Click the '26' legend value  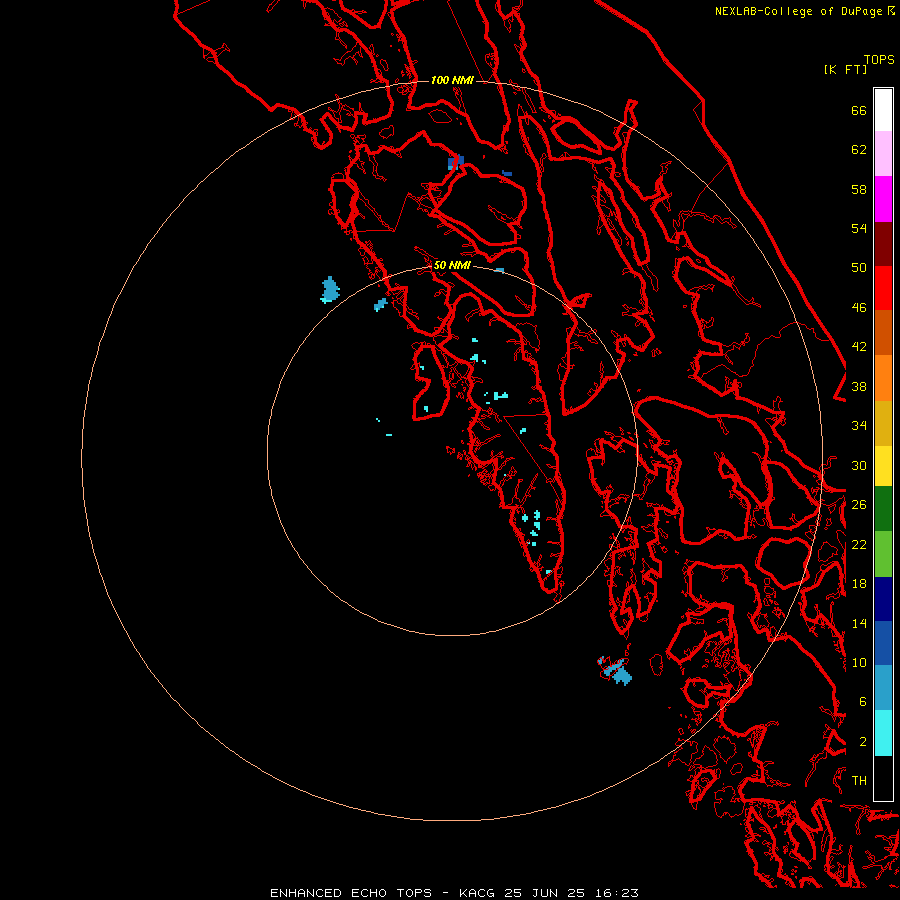(x=859, y=505)
